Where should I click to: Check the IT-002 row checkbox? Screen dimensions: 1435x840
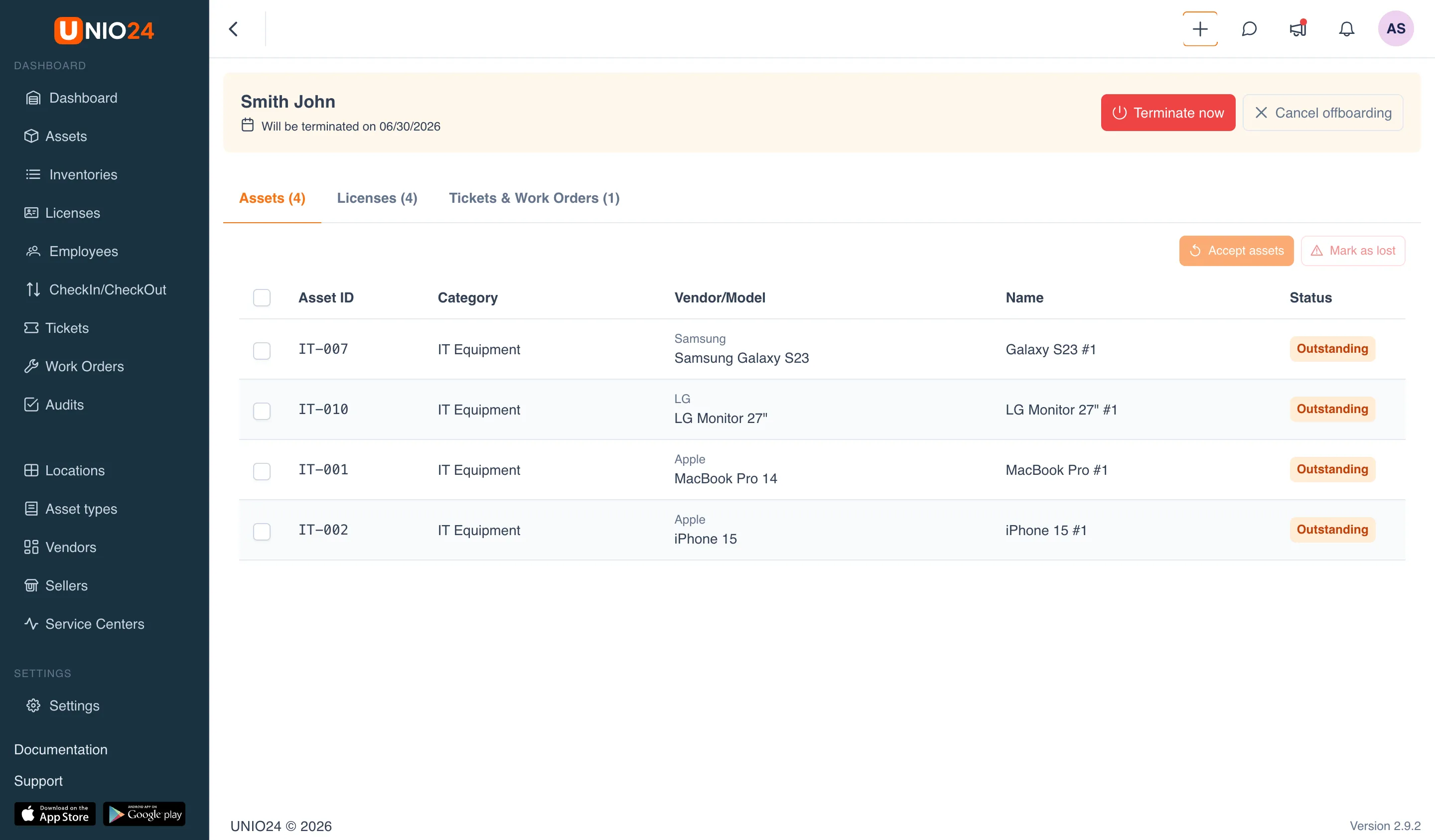pyautogui.click(x=262, y=532)
